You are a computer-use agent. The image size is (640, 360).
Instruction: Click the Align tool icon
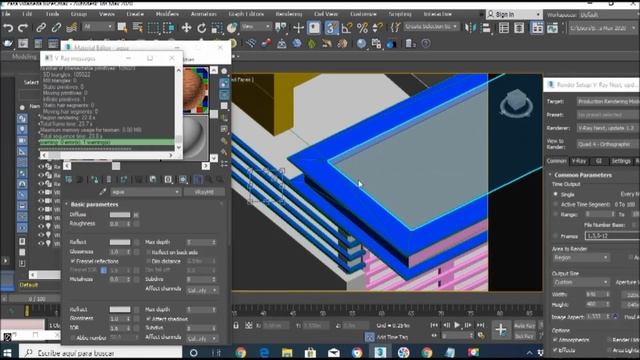(x=486, y=28)
